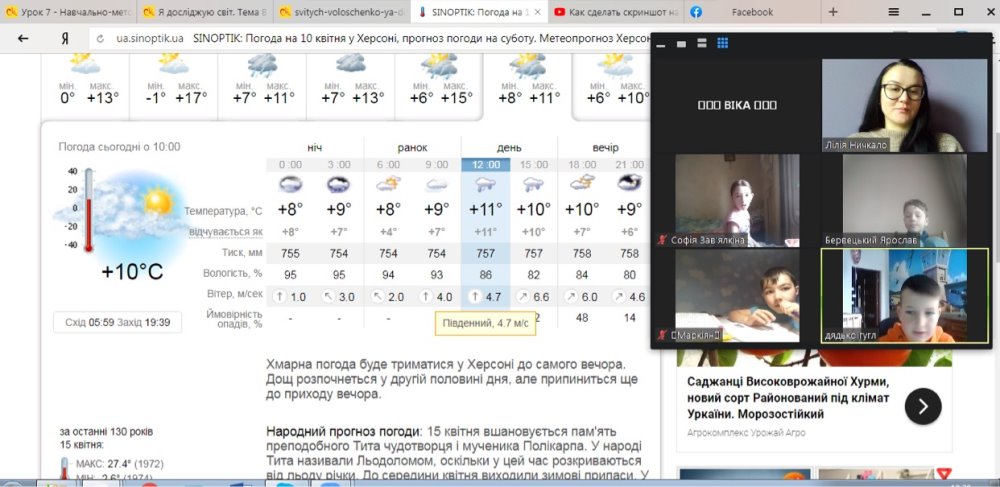Click the 21:00 night cloud icon
1000x487 pixels.
coord(629,183)
